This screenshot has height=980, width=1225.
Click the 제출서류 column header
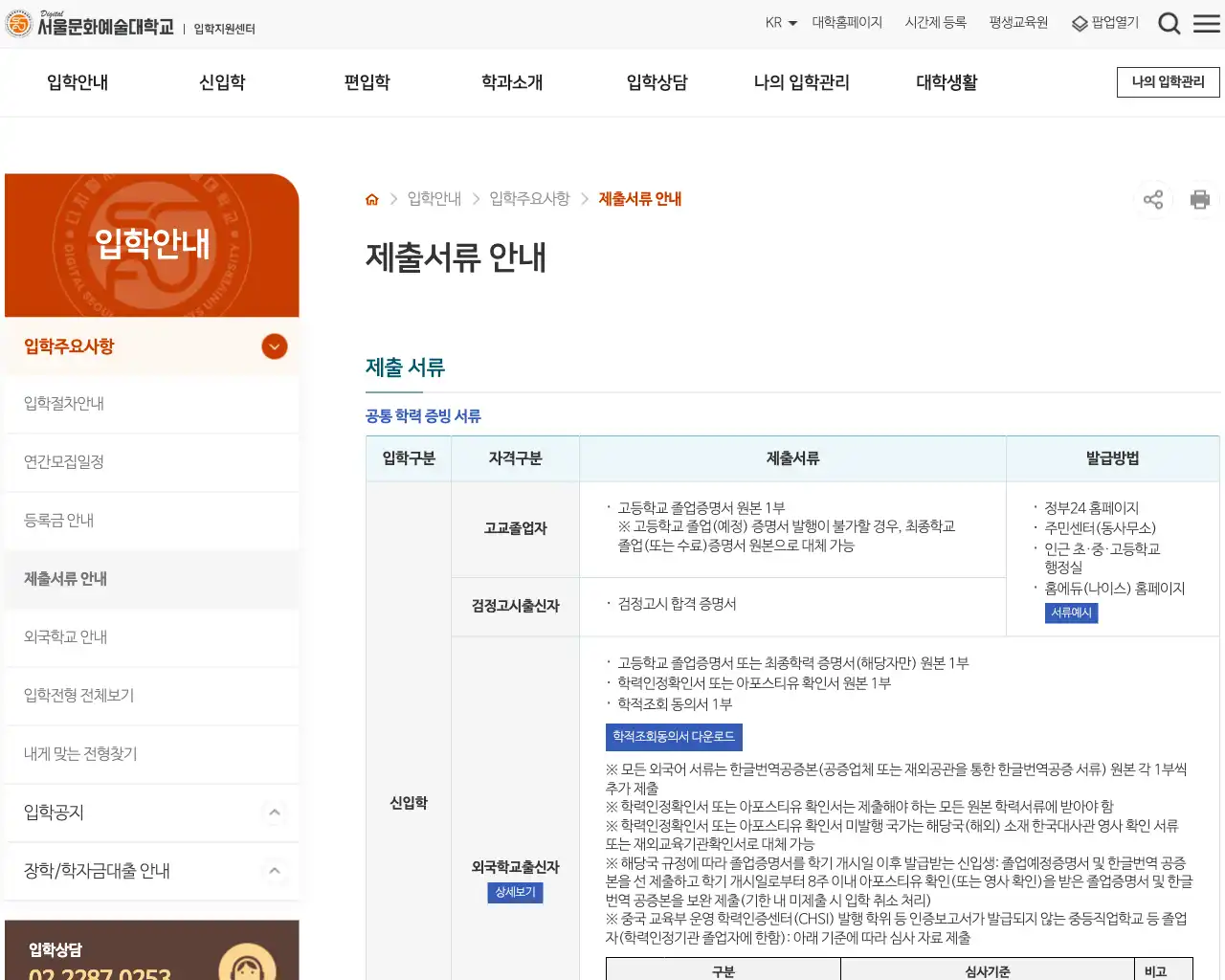point(792,458)
